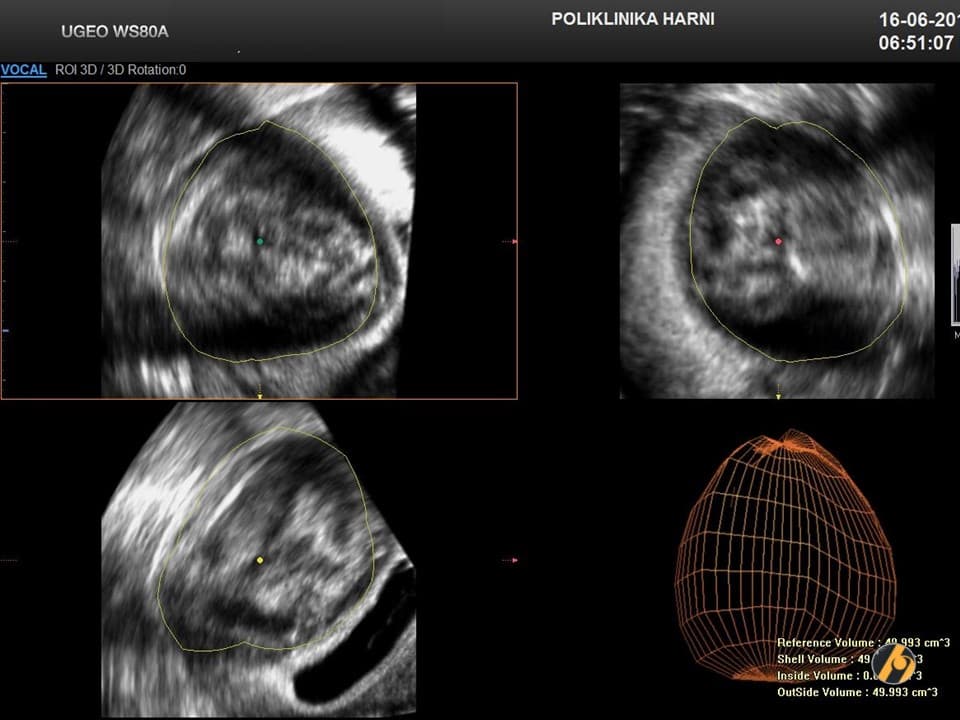Image resolution: width=960 pixels, height=720 pixels.
Task: Click yellow center dot in bottom-left plane
Action: point(260,560)
